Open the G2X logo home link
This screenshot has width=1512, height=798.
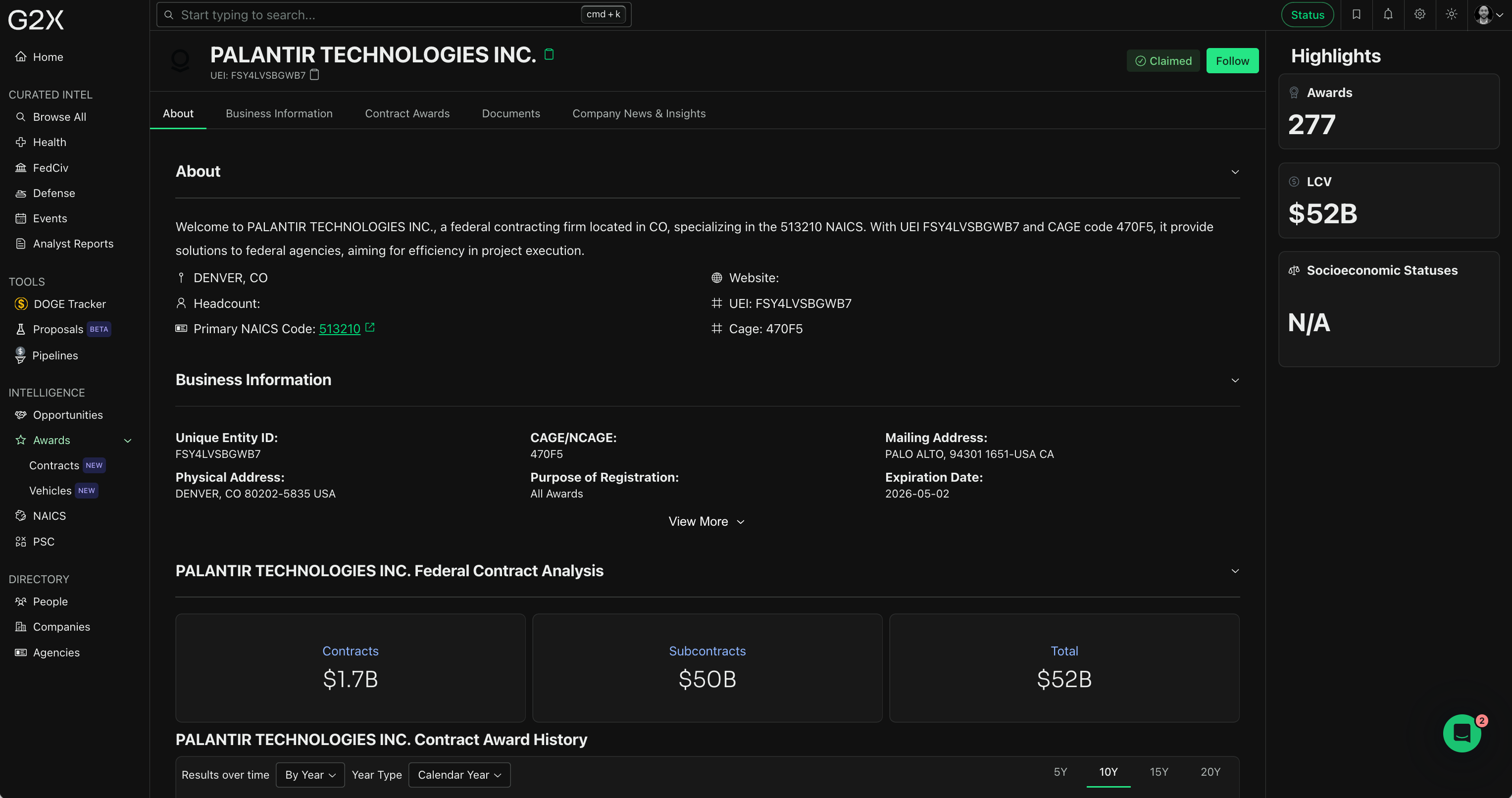pyautogui.click(x=36, y=19)
